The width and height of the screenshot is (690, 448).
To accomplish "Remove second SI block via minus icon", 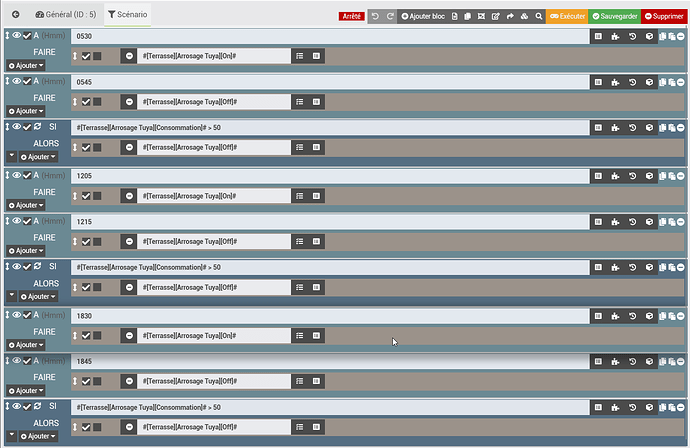I will point(681,267).
